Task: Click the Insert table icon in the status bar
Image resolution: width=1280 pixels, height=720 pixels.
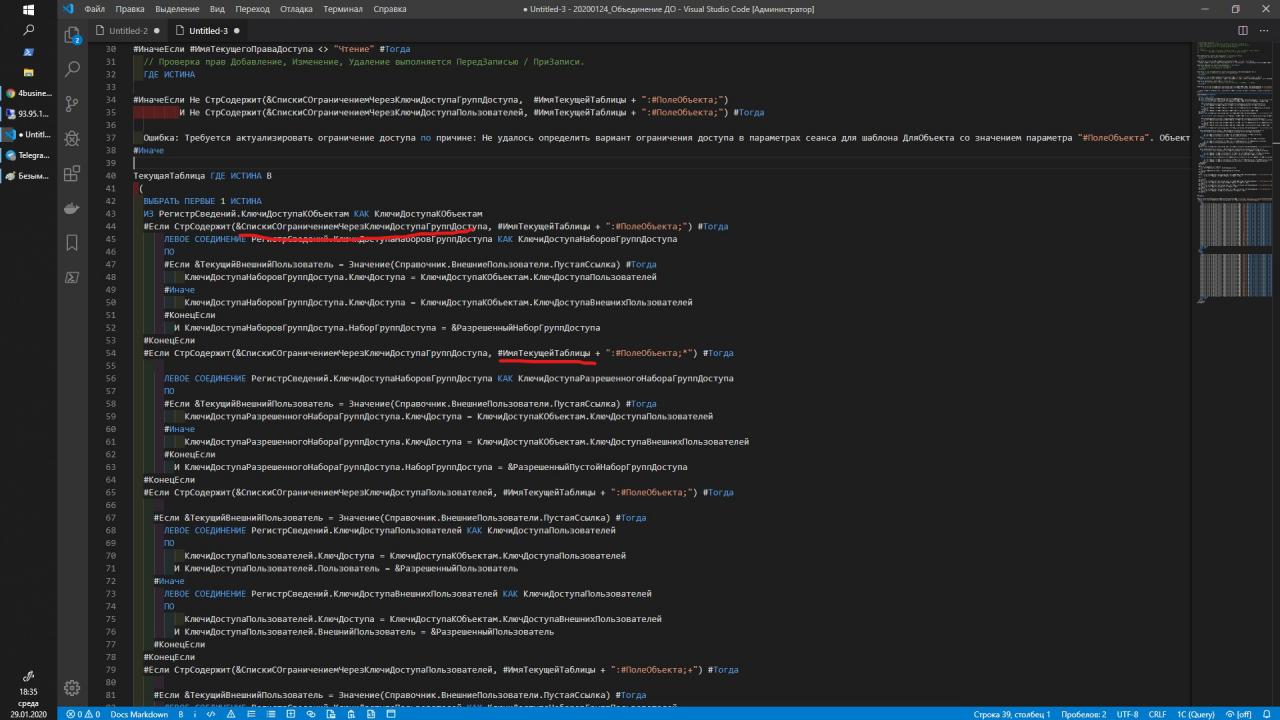Action: tap(291, 714)
